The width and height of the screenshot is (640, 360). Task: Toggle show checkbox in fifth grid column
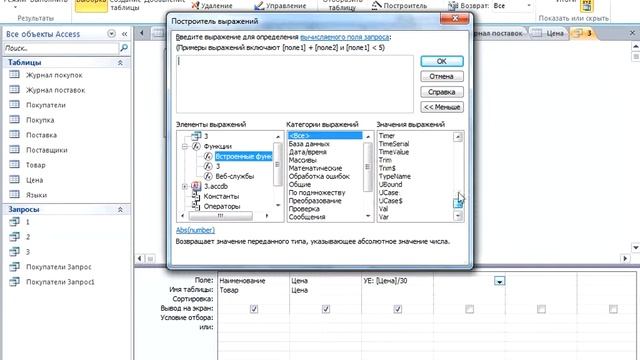[x=541, y=309]
